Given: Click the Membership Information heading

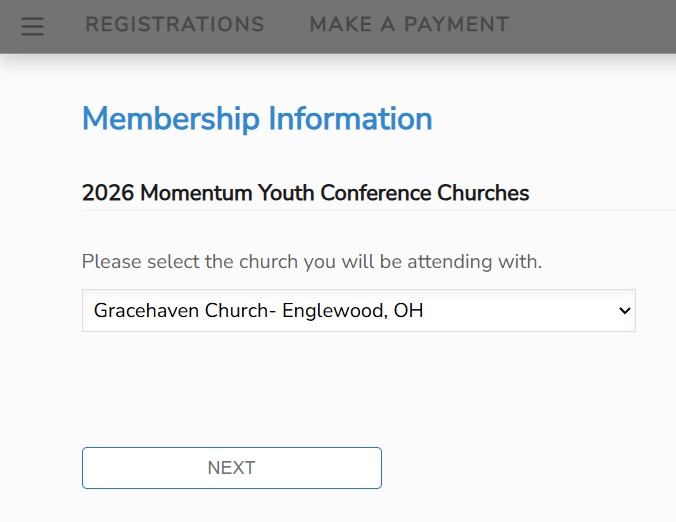Looking at the screenshot, I should [x=257, y=118].
